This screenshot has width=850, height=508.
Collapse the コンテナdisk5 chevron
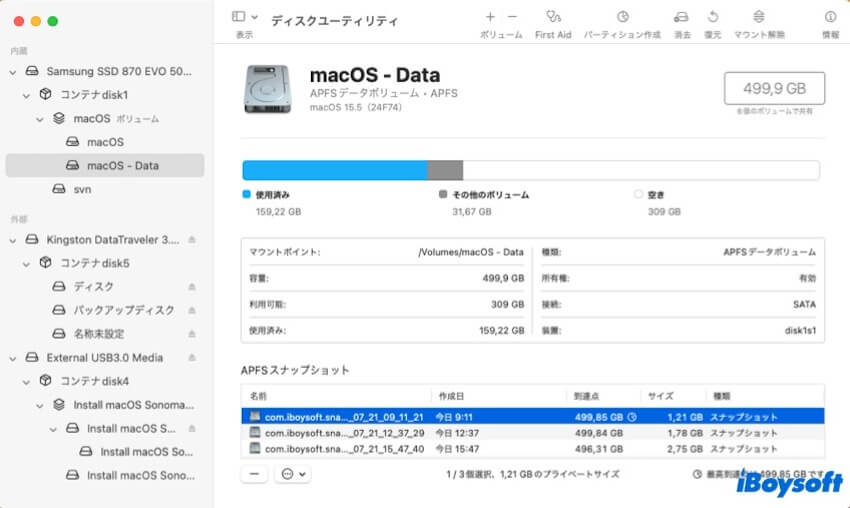(x=26, y=264)
